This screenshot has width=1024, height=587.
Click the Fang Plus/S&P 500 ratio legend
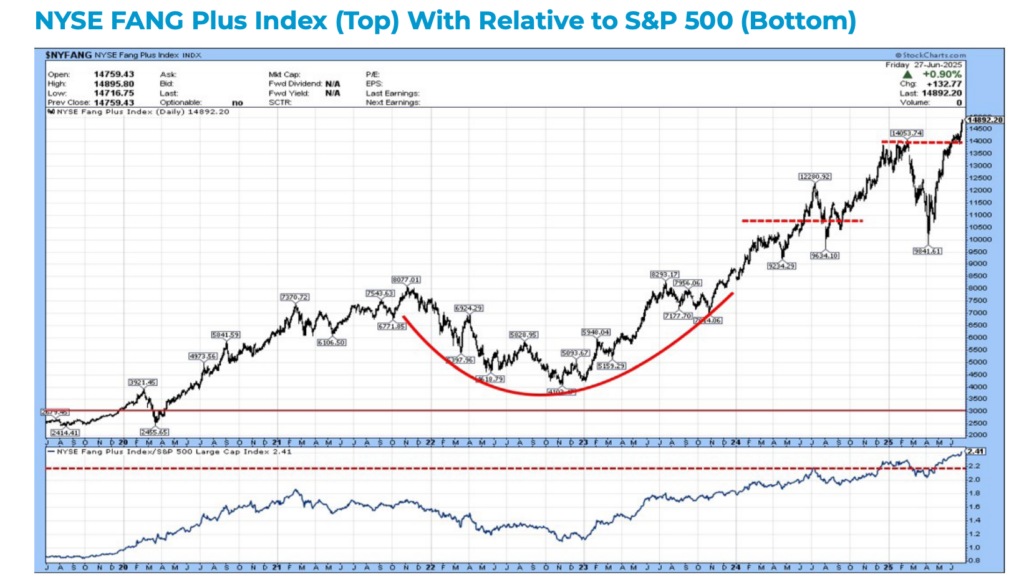(x=169, y=451)
